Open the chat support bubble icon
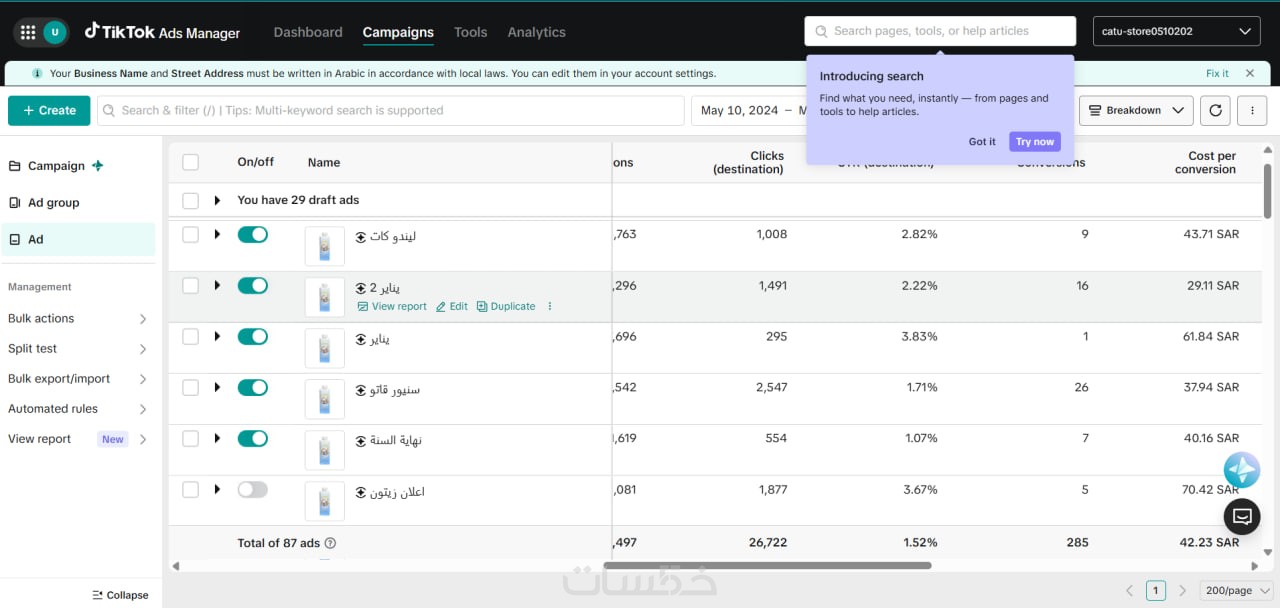 click(1242, 516)
